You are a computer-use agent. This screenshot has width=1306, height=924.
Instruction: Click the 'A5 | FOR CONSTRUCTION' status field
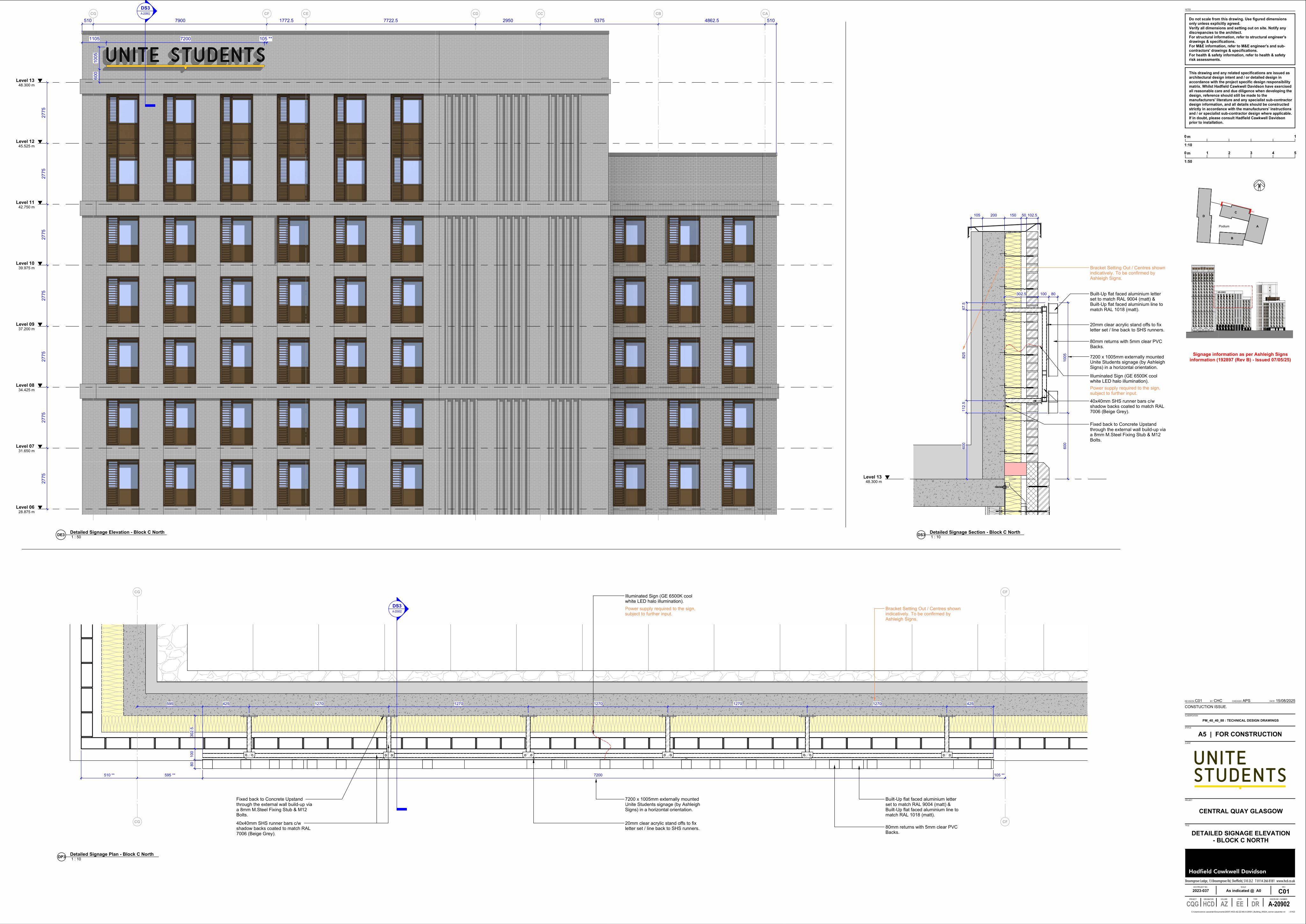1240,734
